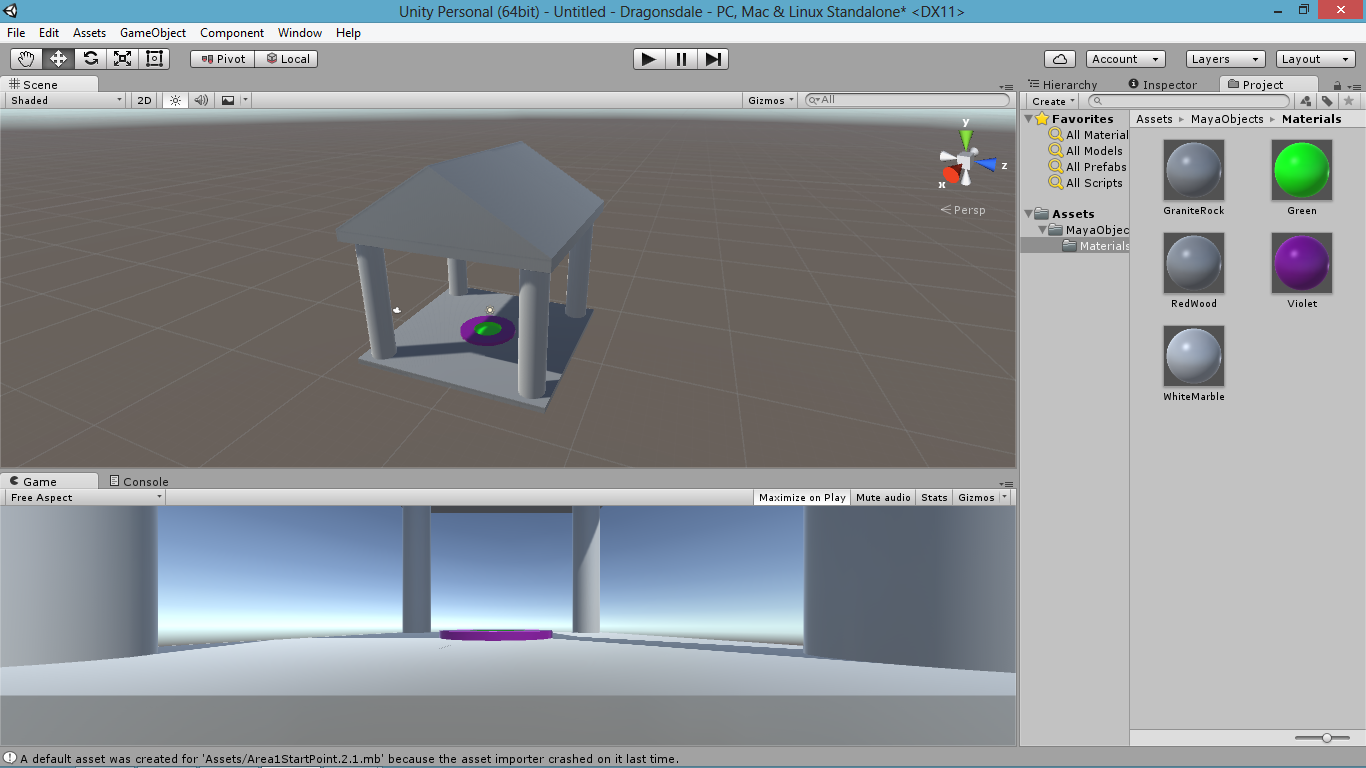Select the GraniteRock material thumbnail

[1194, 170]
